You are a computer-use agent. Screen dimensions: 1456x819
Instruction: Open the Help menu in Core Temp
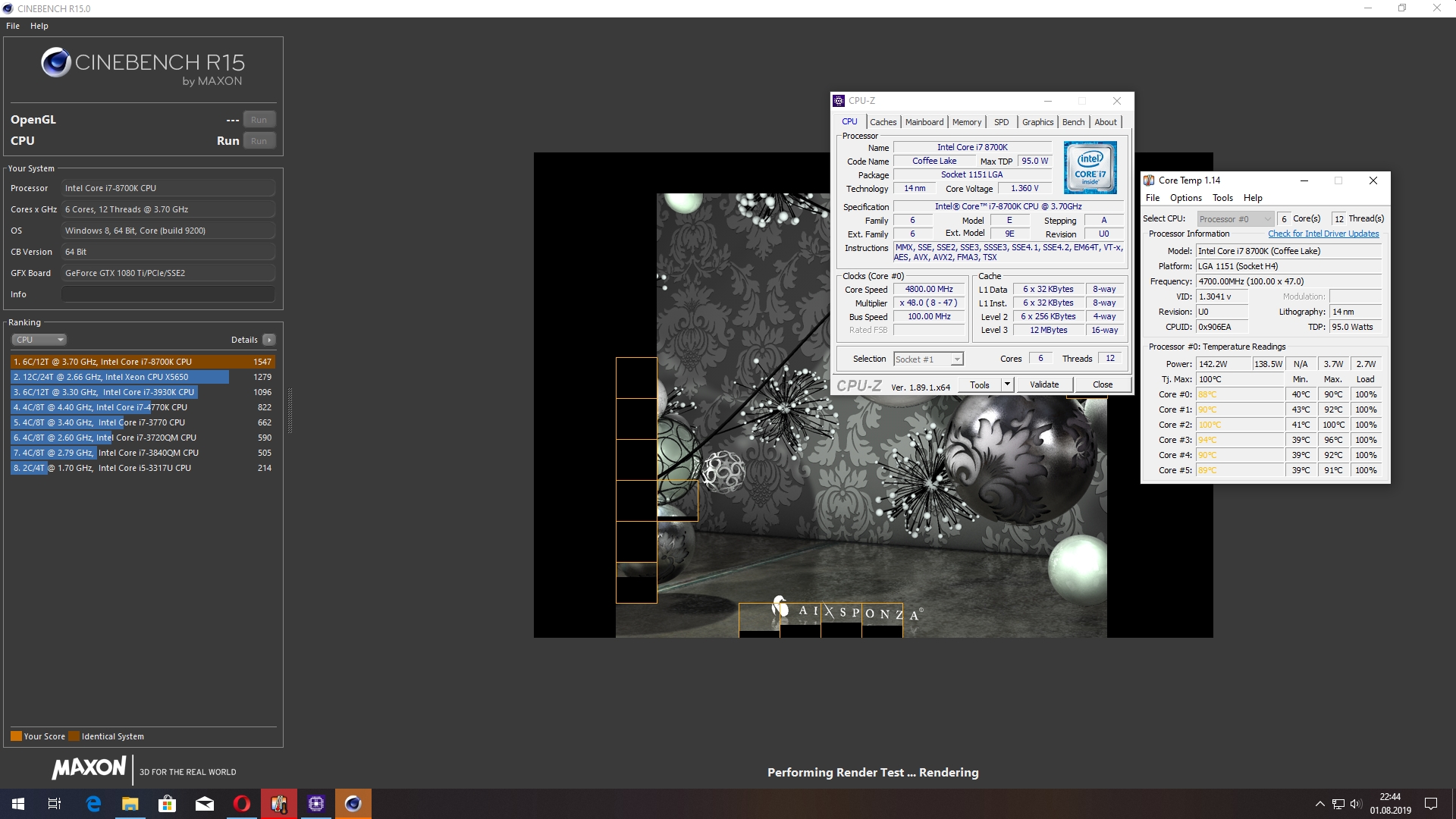tap(1253, 198)
